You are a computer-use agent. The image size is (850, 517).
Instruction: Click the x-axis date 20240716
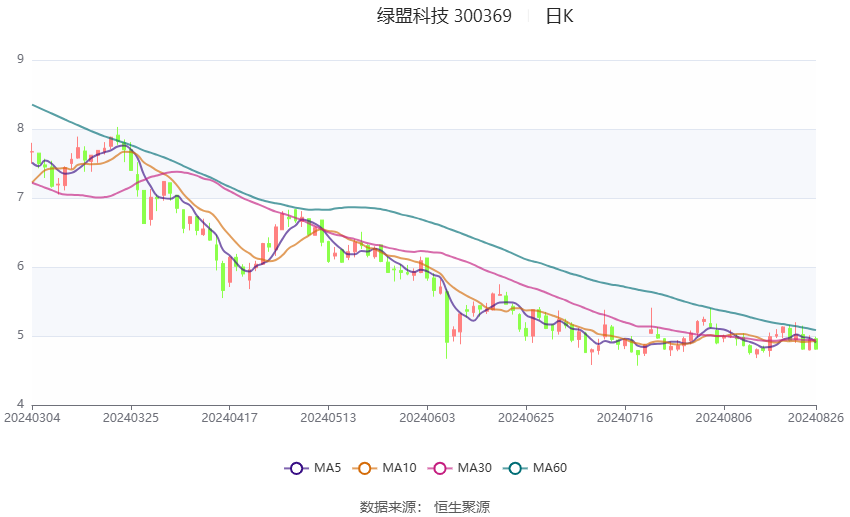625,418
